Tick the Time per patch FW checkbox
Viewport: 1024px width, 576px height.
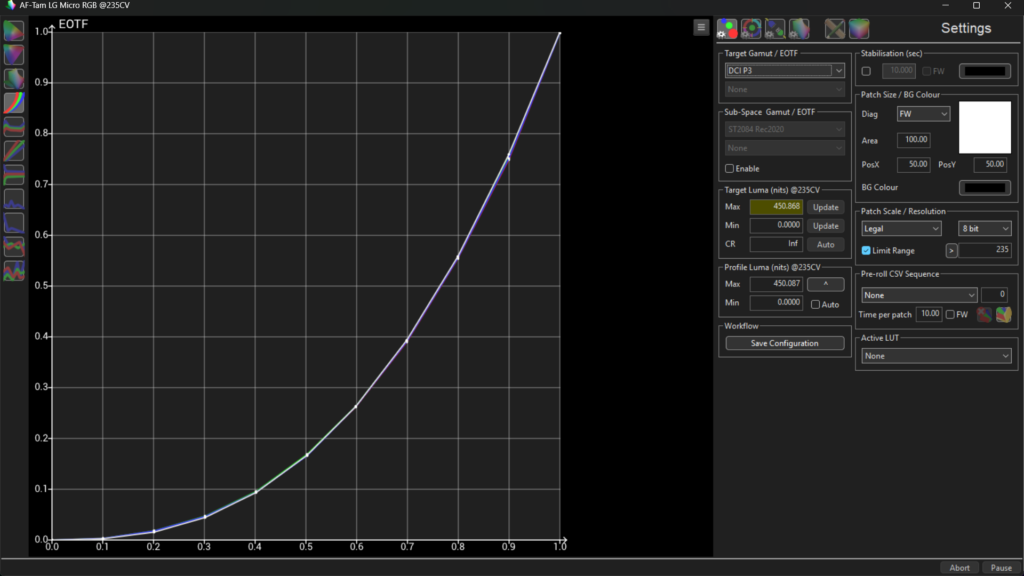pos(950,315)
